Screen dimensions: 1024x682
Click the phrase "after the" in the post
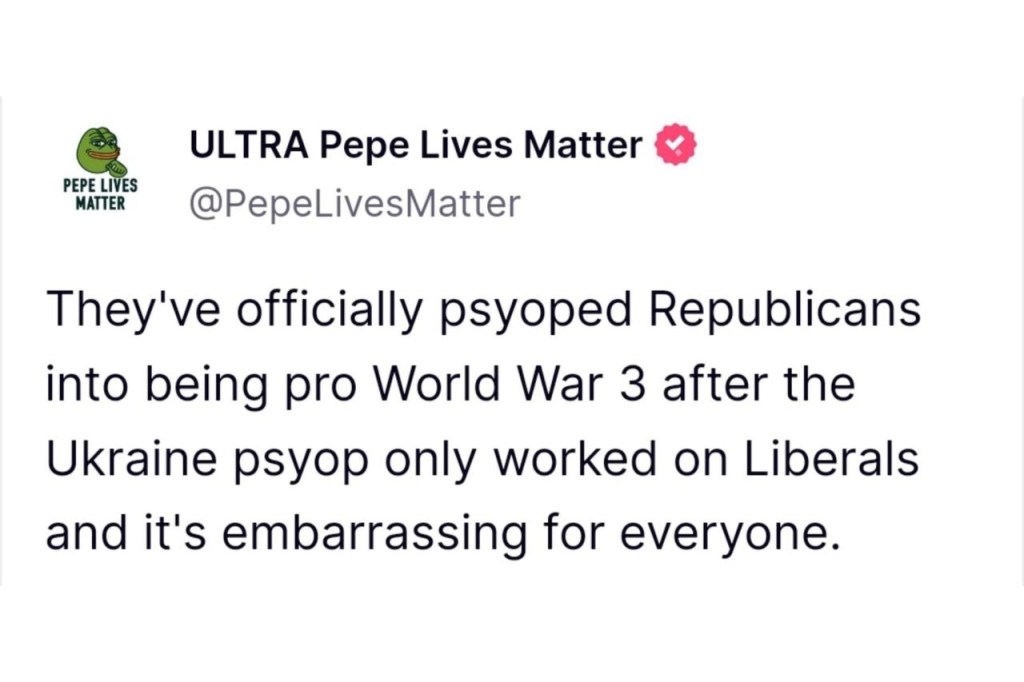pos(760,385)
